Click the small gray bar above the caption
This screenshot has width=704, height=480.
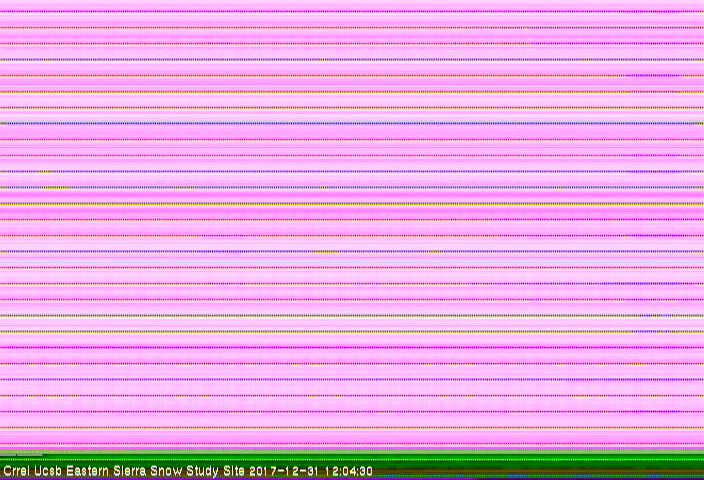[22, 457]
